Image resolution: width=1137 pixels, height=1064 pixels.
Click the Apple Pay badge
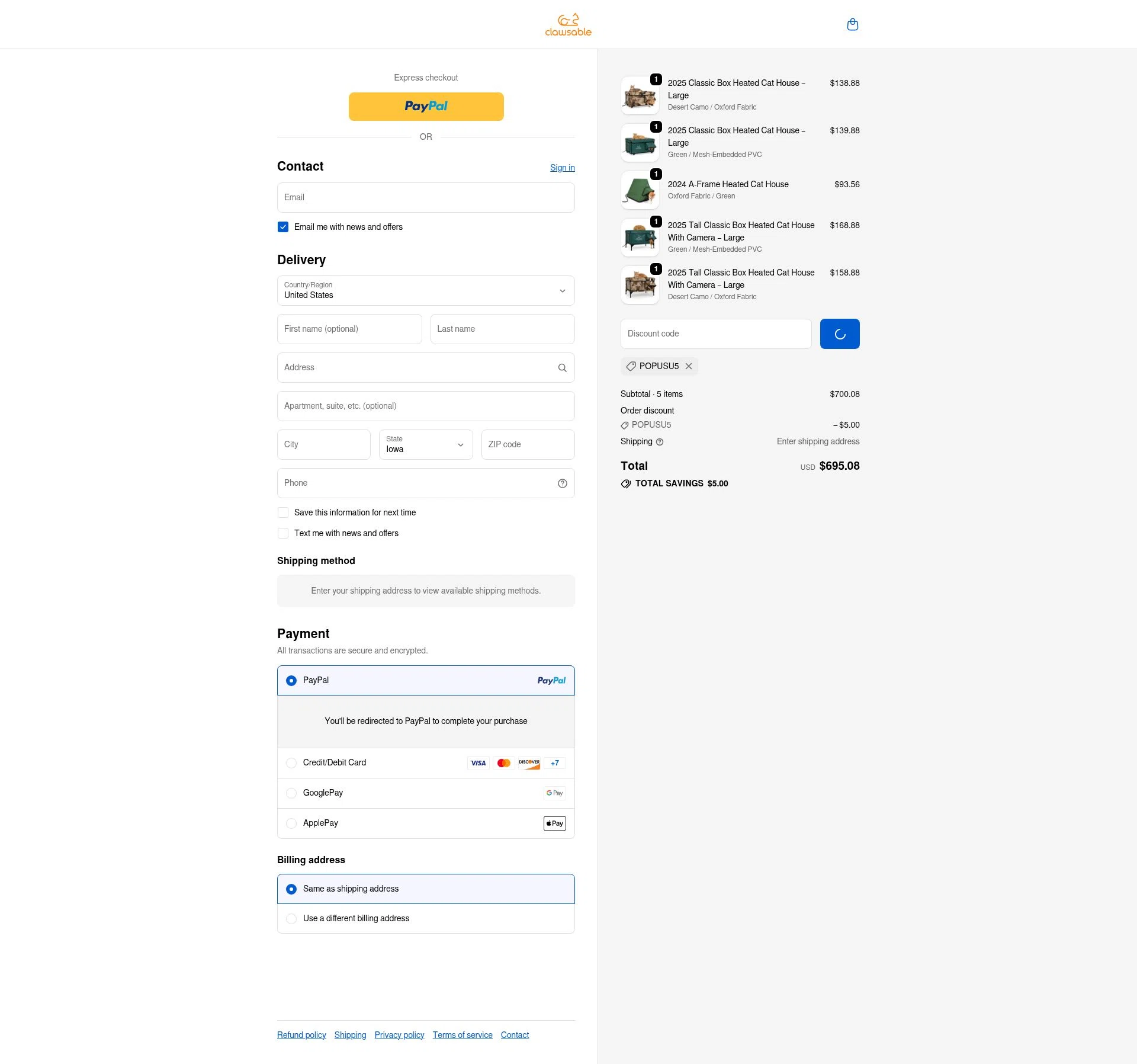(x=554, y=823)
